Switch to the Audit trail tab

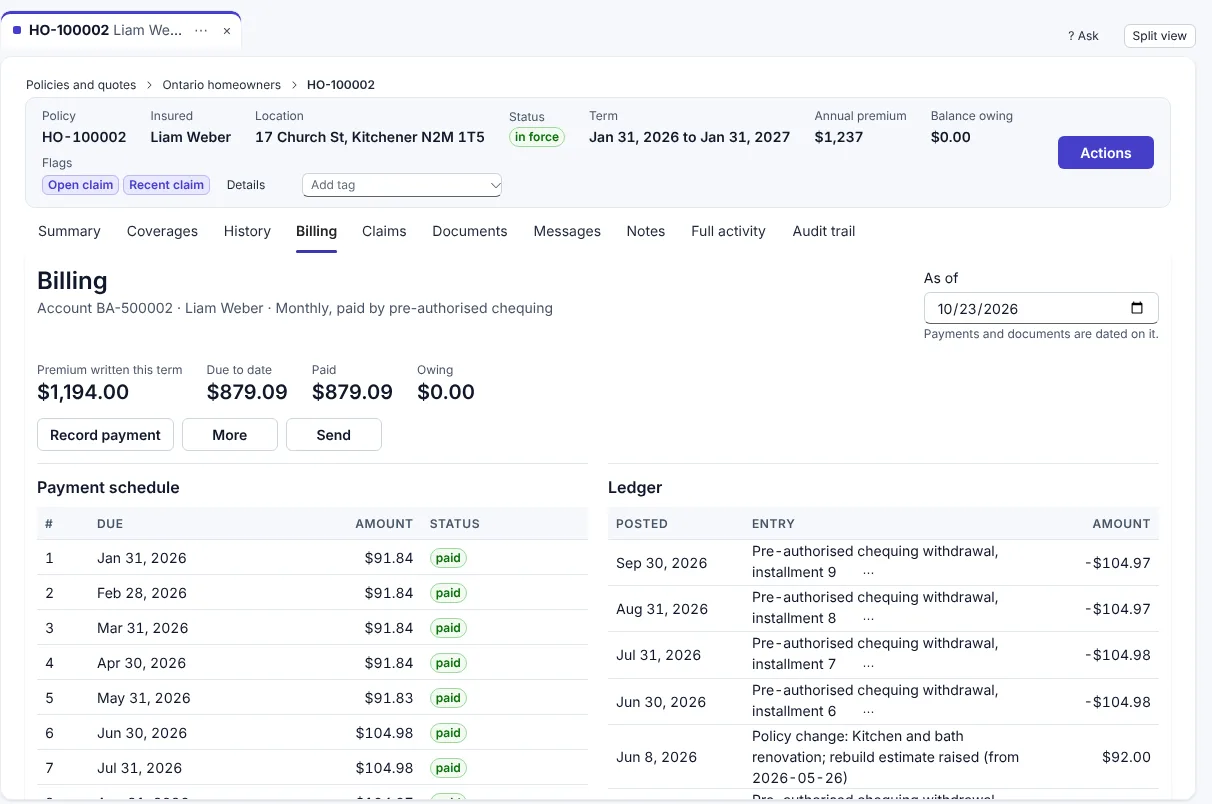pos(824,231)
